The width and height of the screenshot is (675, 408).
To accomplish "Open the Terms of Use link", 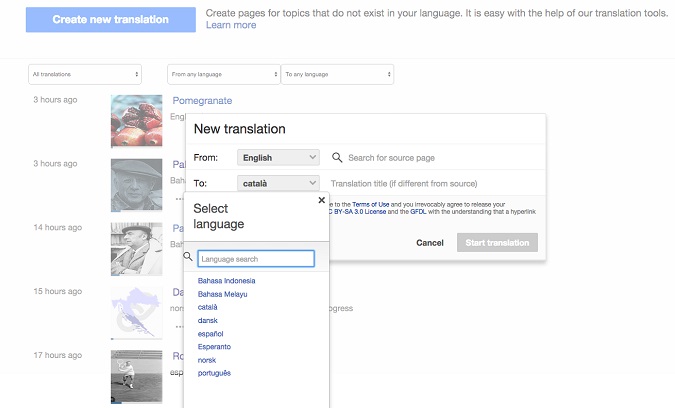I will [x=371, y=204].
